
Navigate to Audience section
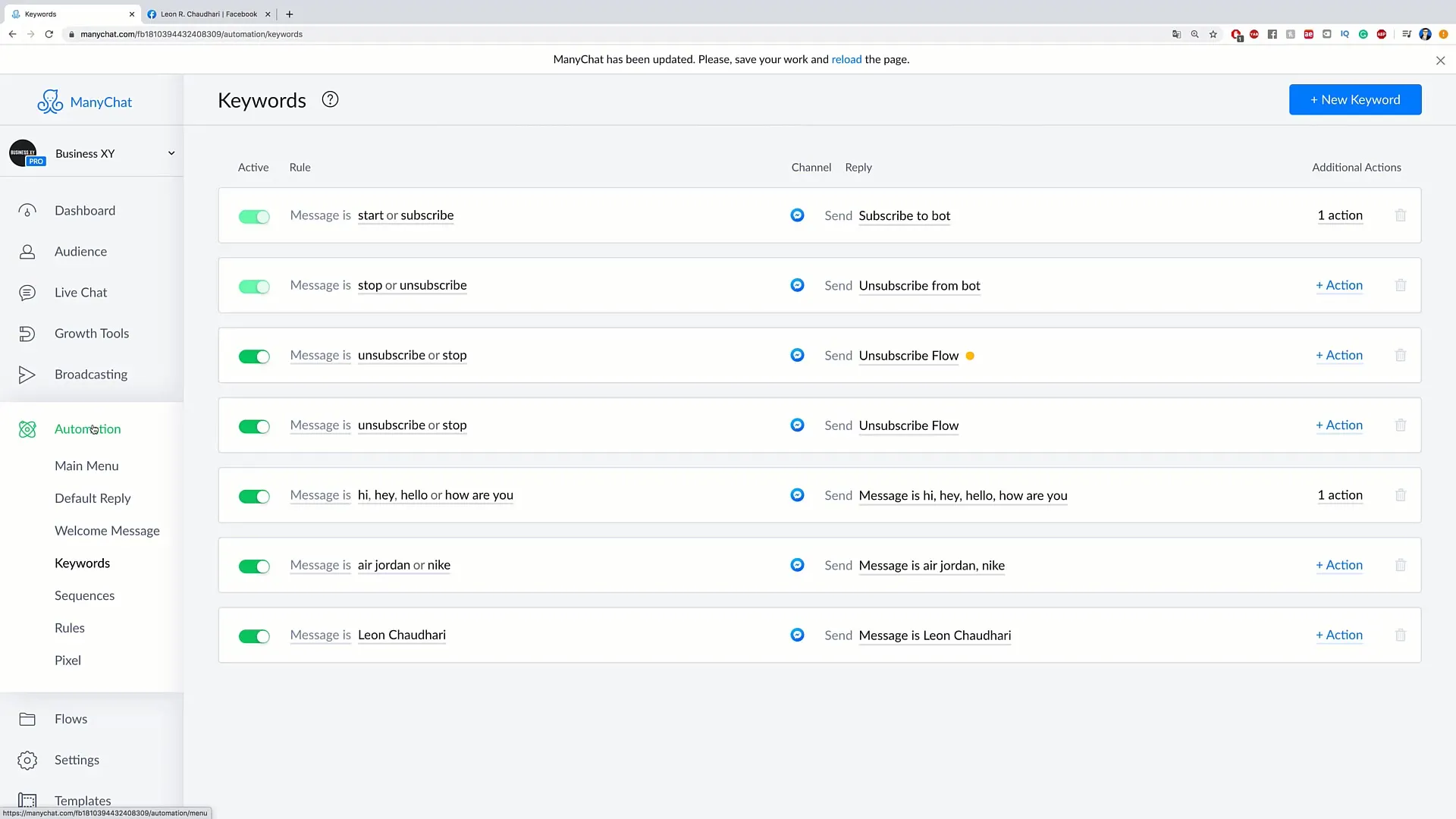click(x=80, y=251)
